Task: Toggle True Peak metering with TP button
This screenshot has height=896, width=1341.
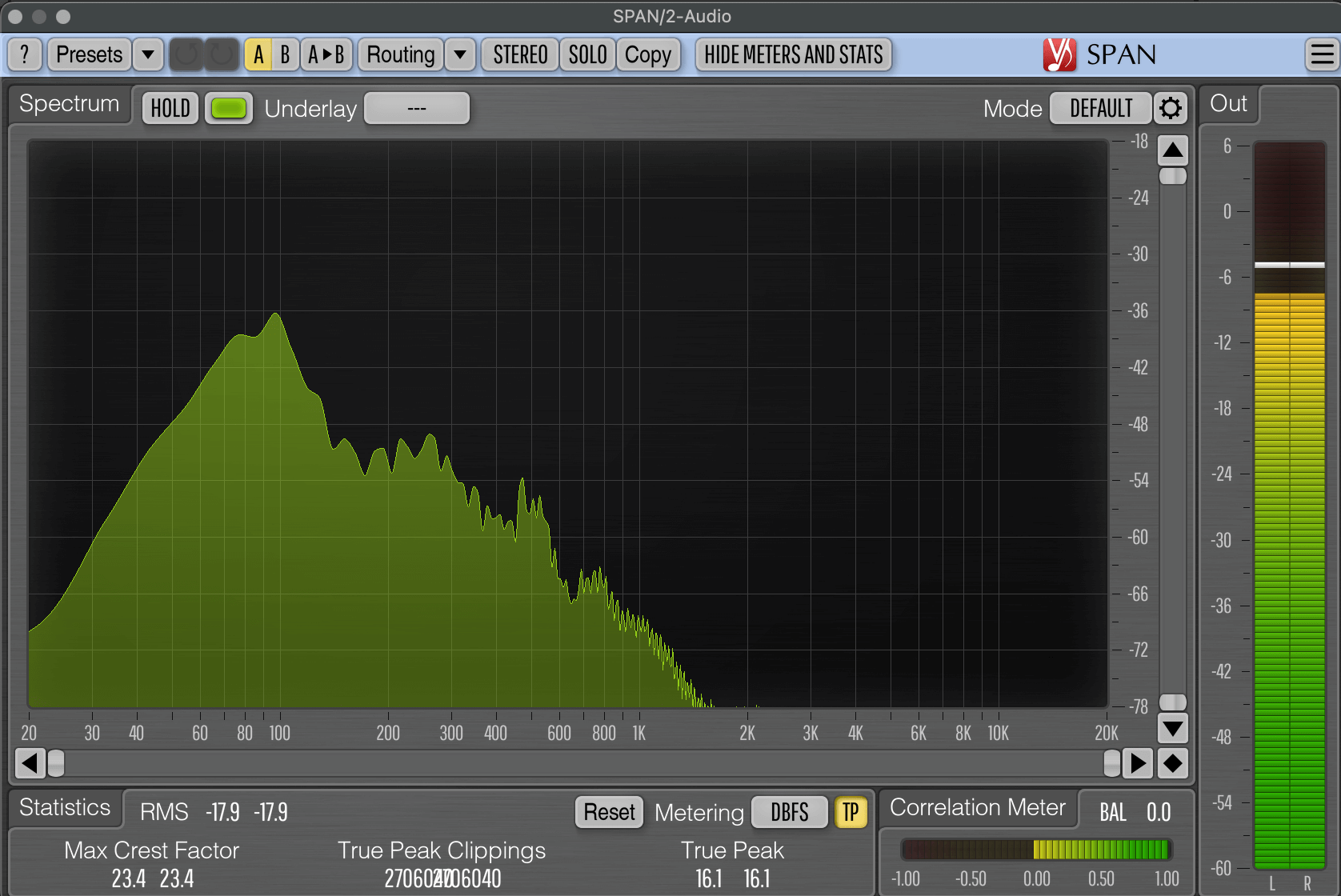Action: 851,812
